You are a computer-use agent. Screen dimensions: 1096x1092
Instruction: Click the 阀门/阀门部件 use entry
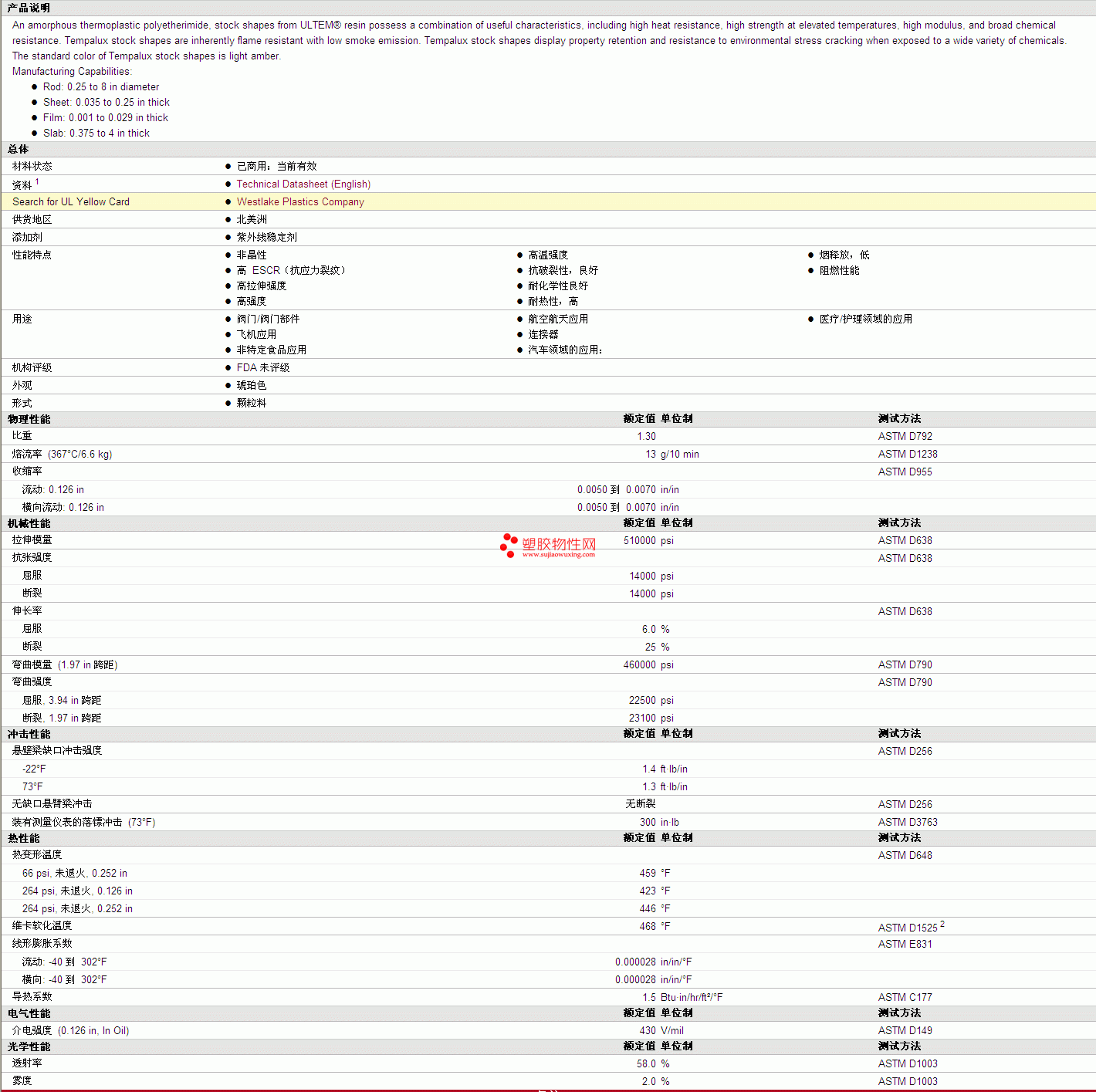pyautogui.click(x=268, y=319)
